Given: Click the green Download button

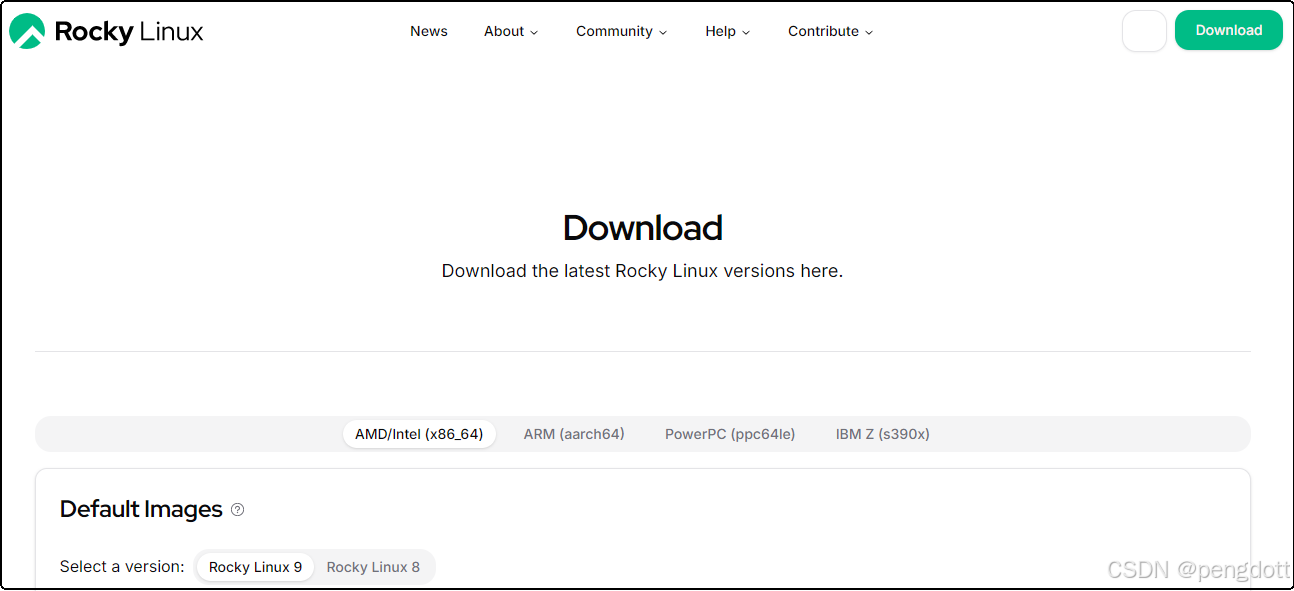Looking at the screenshot, I should click(1228, 30).
